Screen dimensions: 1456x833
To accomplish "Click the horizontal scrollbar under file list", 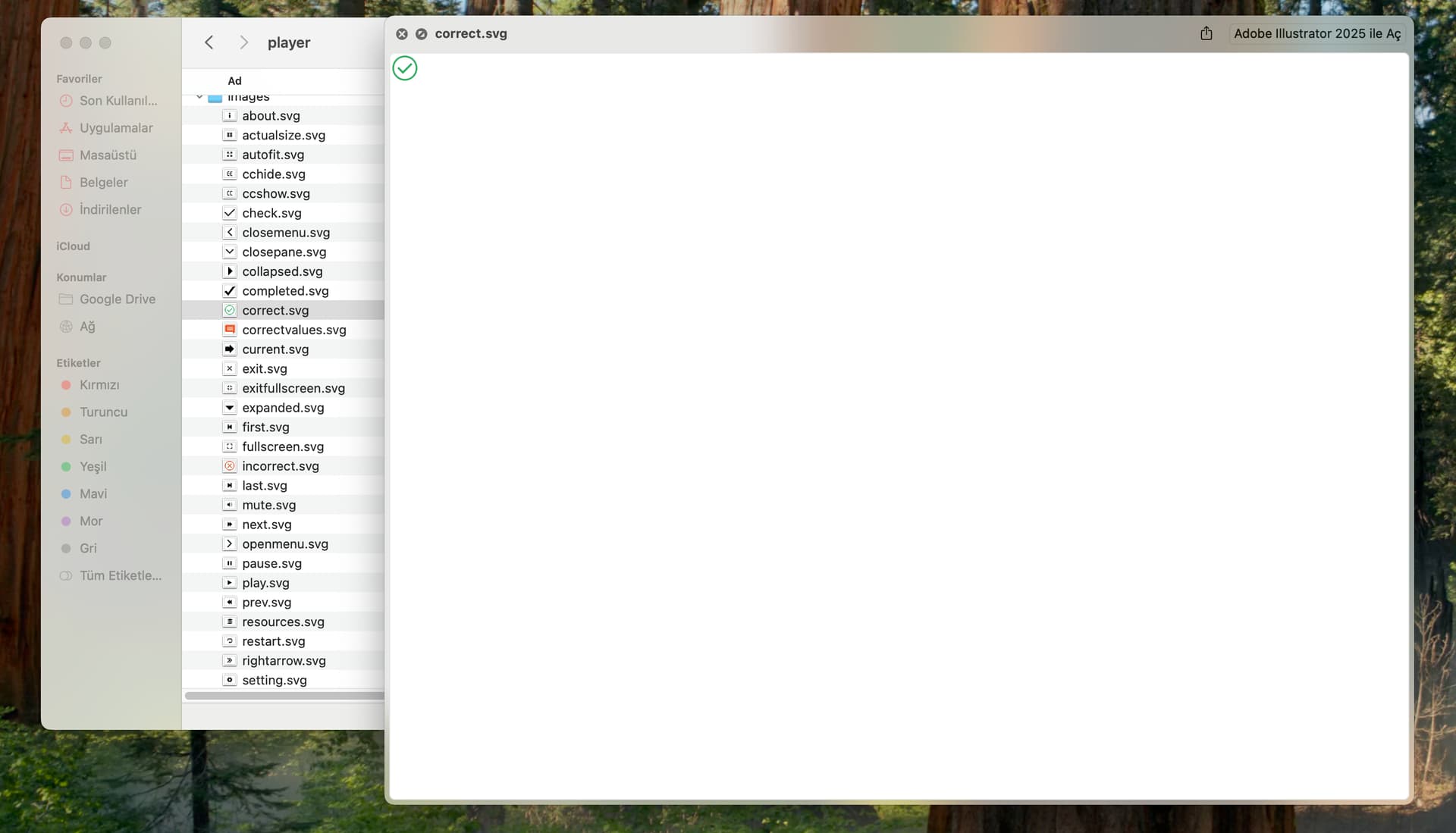I will (x=284, y=696).
